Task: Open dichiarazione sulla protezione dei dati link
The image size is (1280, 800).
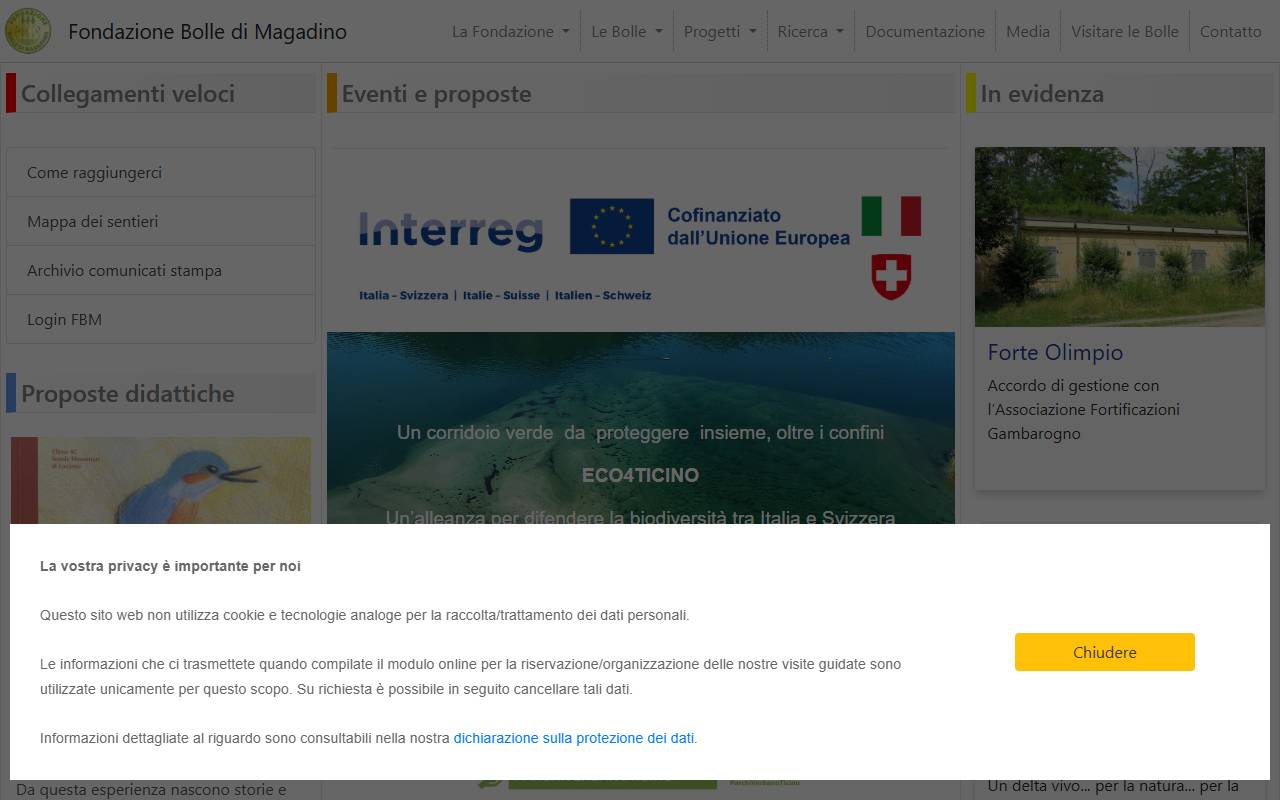Action: [574, 738]
